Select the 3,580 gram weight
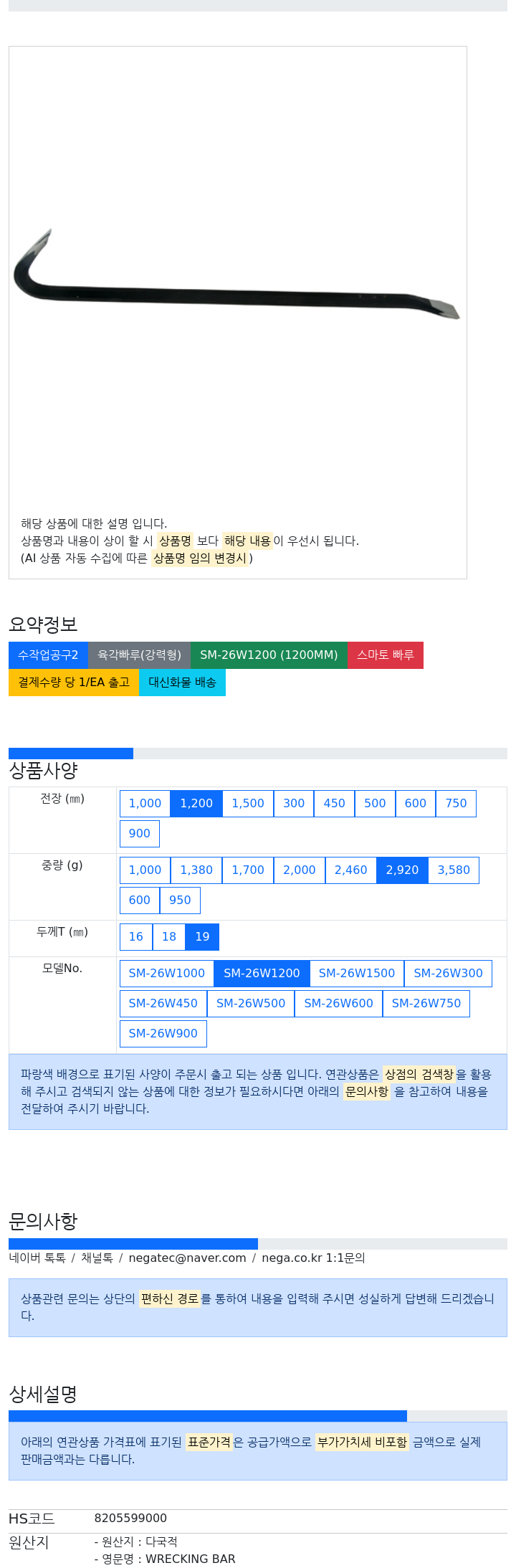This screenshot has width=516, height=1568. (454, 870)
